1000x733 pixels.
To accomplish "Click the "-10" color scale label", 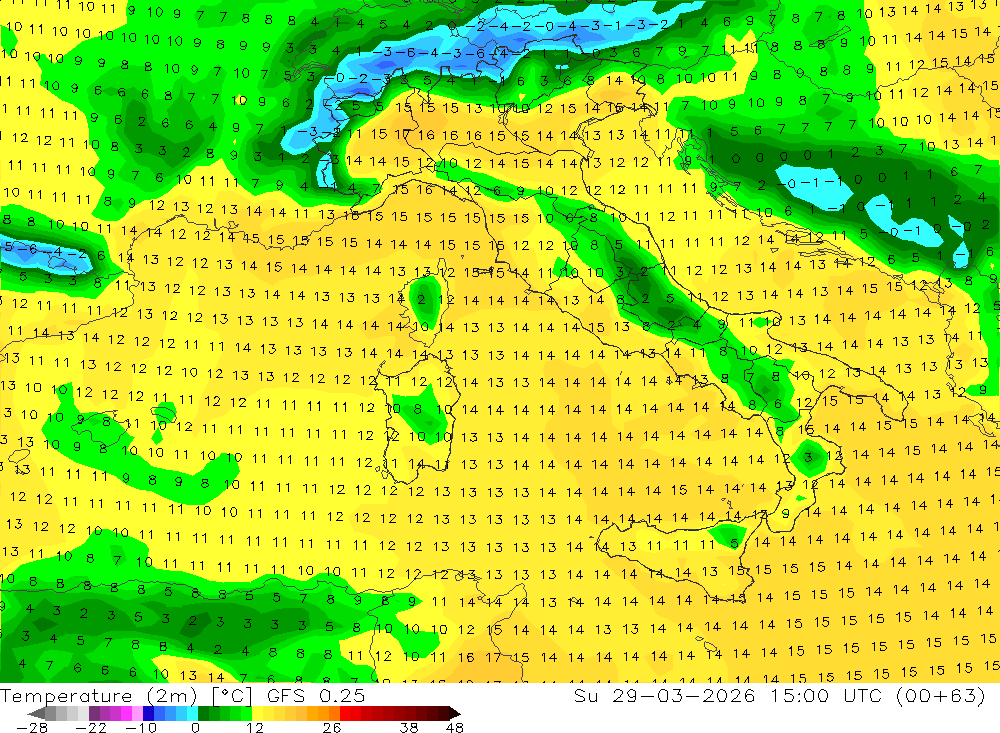I will pos(141,727).
